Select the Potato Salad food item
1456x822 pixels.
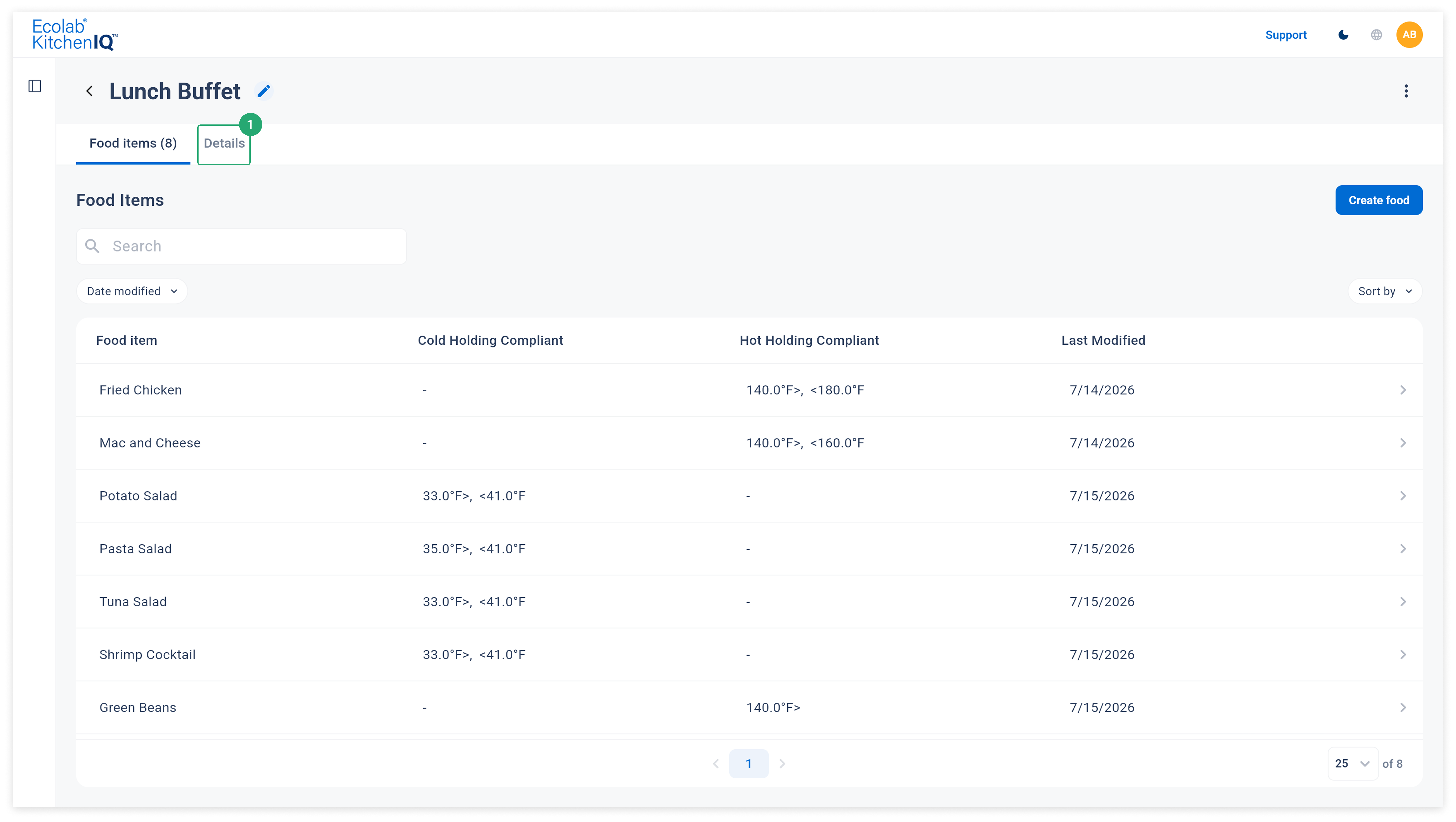139,496
